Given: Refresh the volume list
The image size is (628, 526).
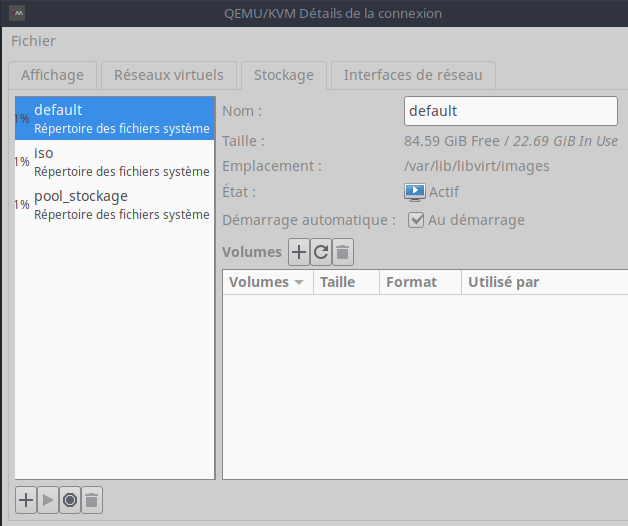Looking at the screenshot, I should [321, 252].
